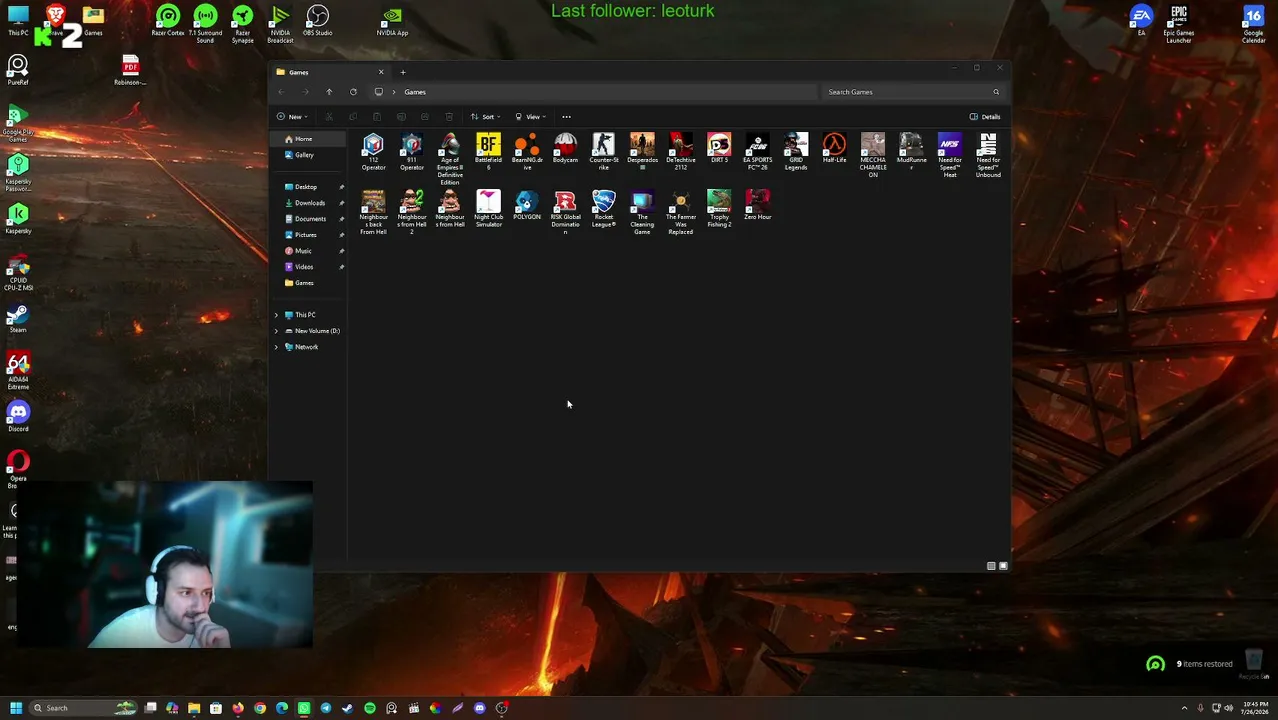Viewport: 1278px width, 720px height.
Task: Switch to details list view in status bar
Action: (991, 566)
